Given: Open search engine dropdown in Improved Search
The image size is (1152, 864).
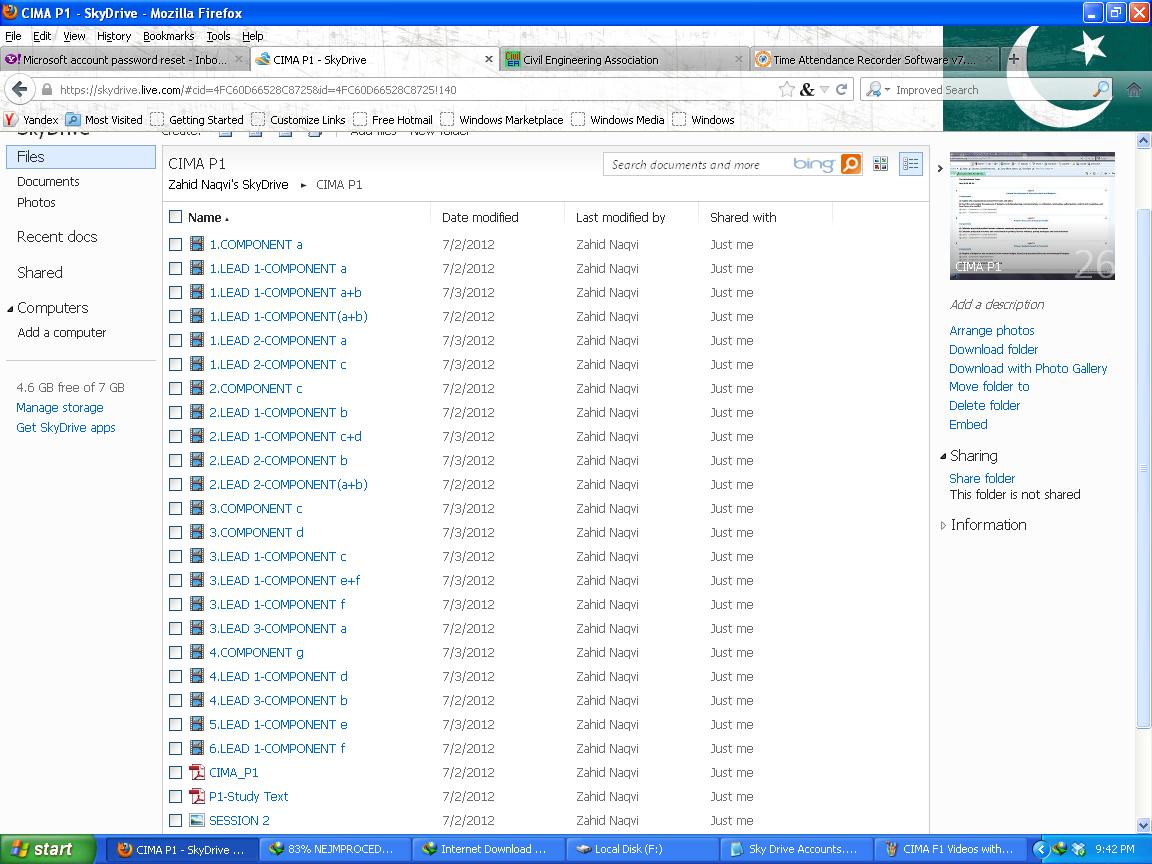Looking at the screenshot, I should click(x=887, y=90).
